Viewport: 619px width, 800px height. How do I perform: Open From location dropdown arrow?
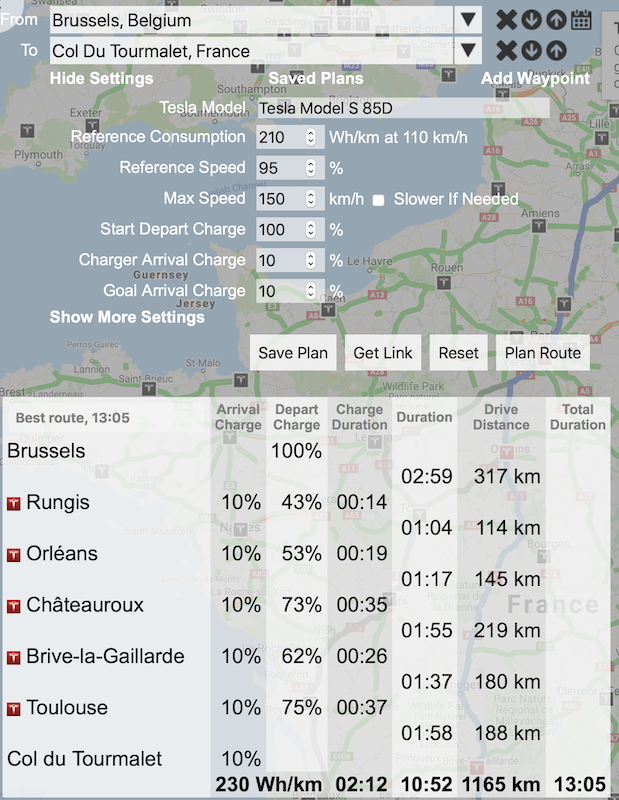point(468,20)
